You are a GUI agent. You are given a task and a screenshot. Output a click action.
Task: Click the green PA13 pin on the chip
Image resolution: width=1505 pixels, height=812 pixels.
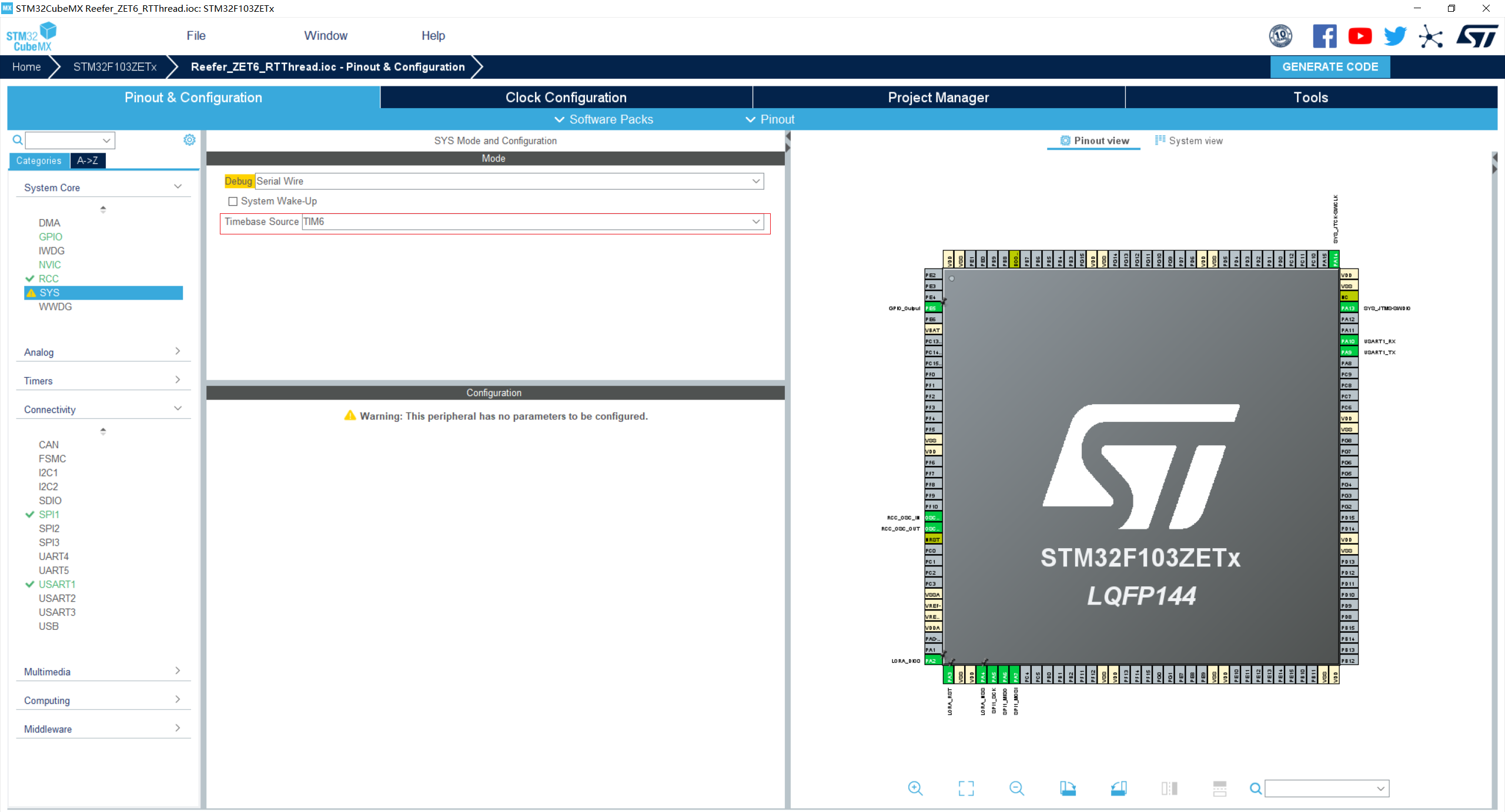point(1348,308)
